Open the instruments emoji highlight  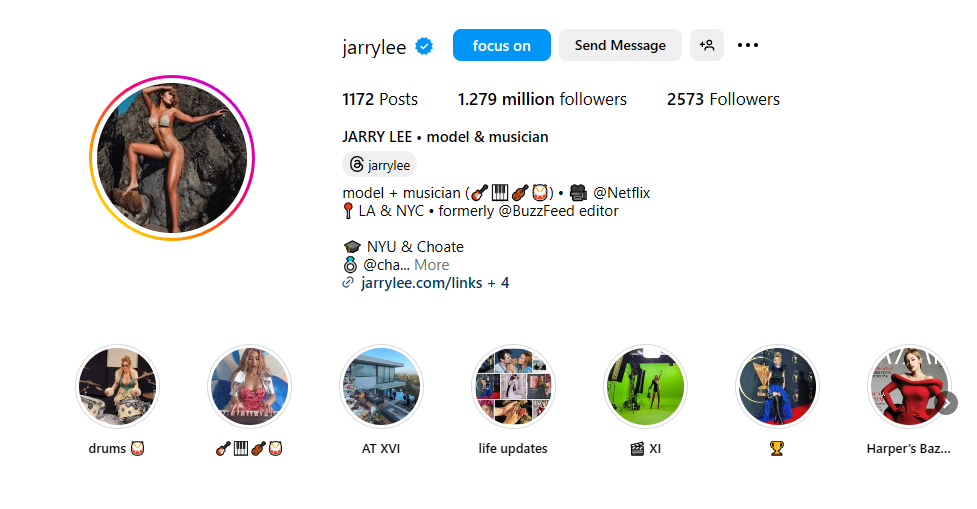point(249,386)
